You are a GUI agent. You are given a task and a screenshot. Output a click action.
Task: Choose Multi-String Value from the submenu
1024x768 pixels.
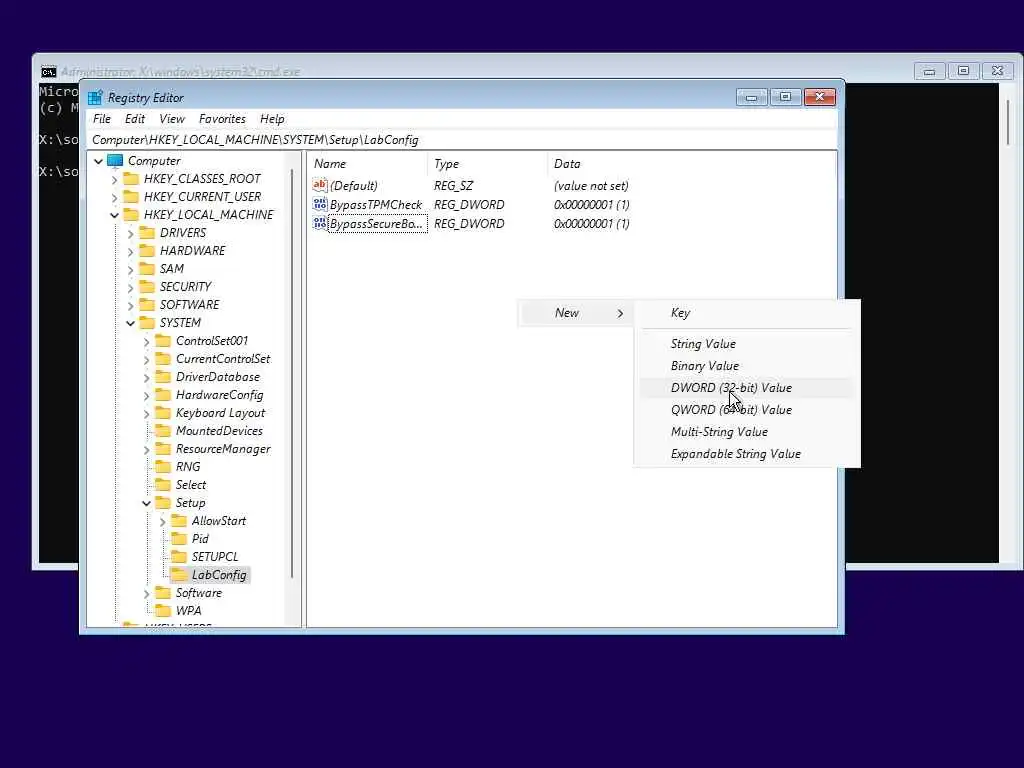coord(744,432)
